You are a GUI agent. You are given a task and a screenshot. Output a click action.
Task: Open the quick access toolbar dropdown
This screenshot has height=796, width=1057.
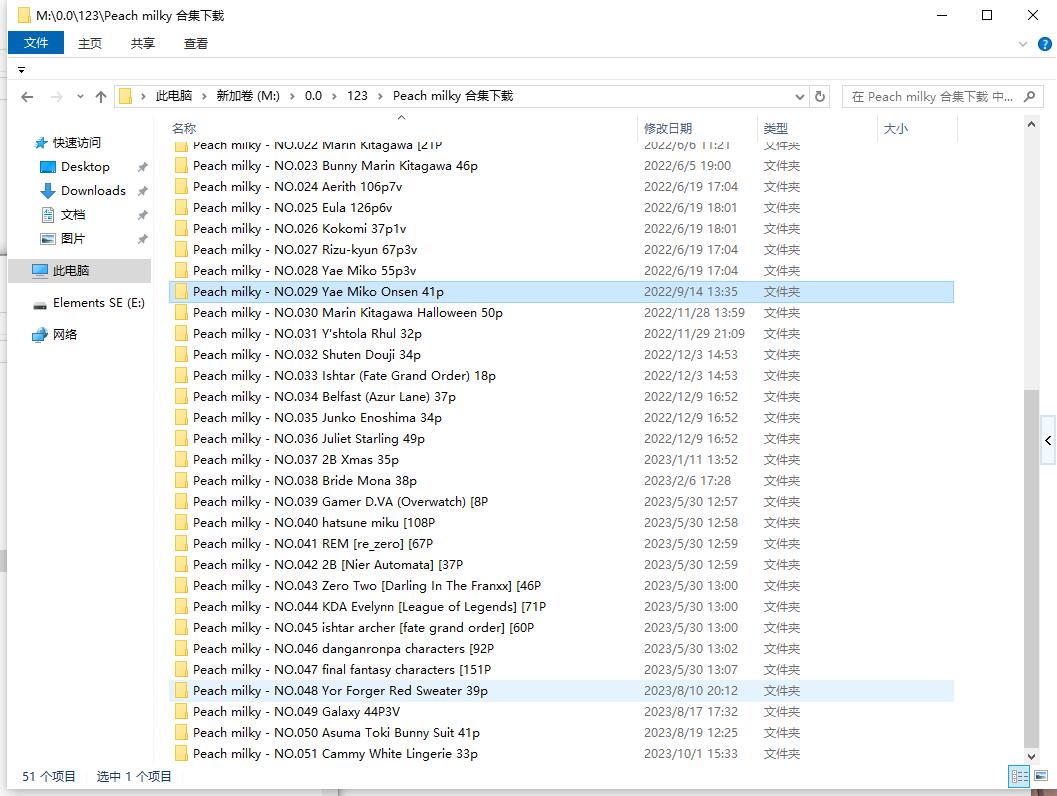(22, 70)
